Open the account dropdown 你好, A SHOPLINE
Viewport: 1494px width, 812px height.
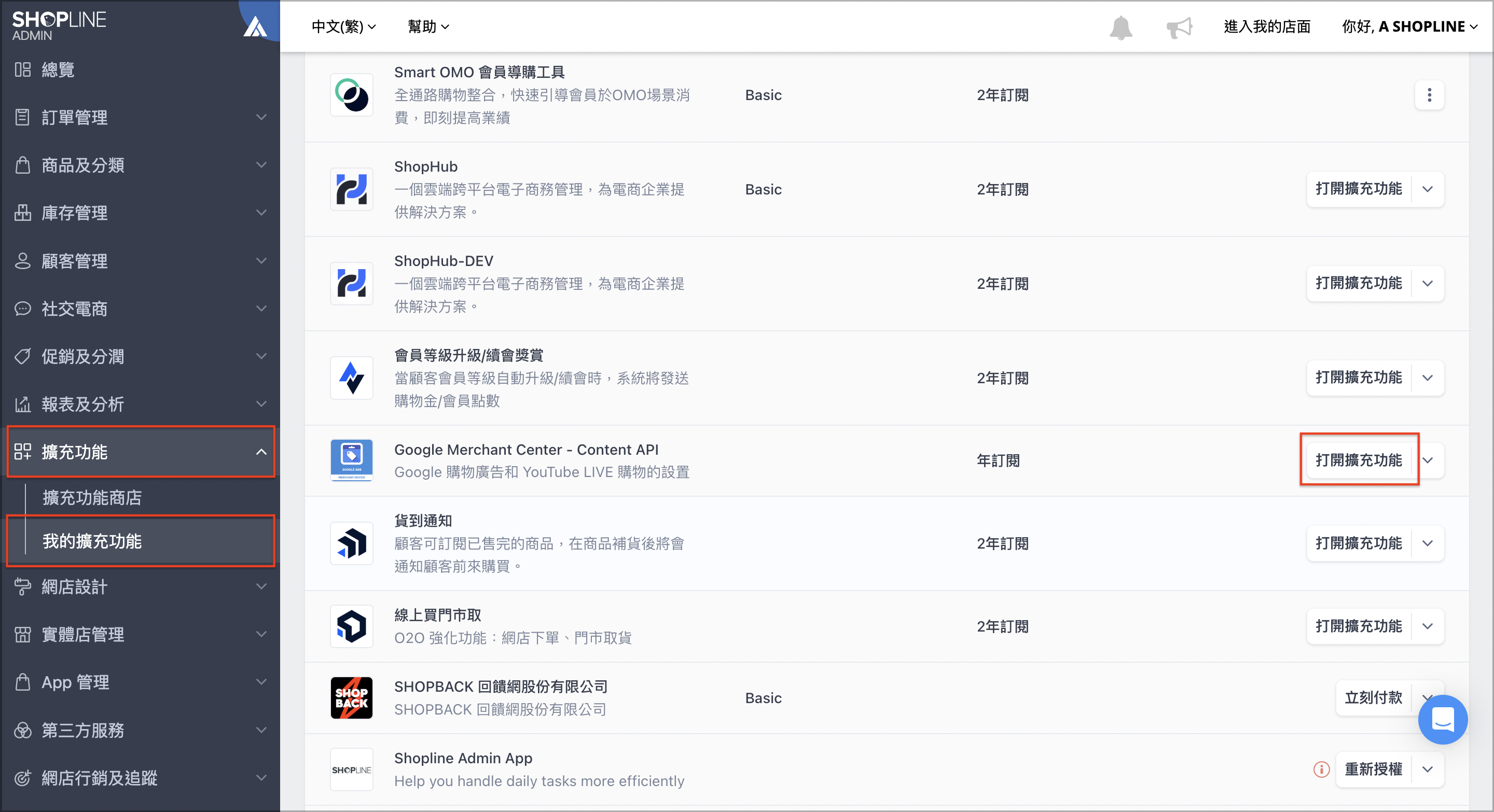pos(1410,26)
